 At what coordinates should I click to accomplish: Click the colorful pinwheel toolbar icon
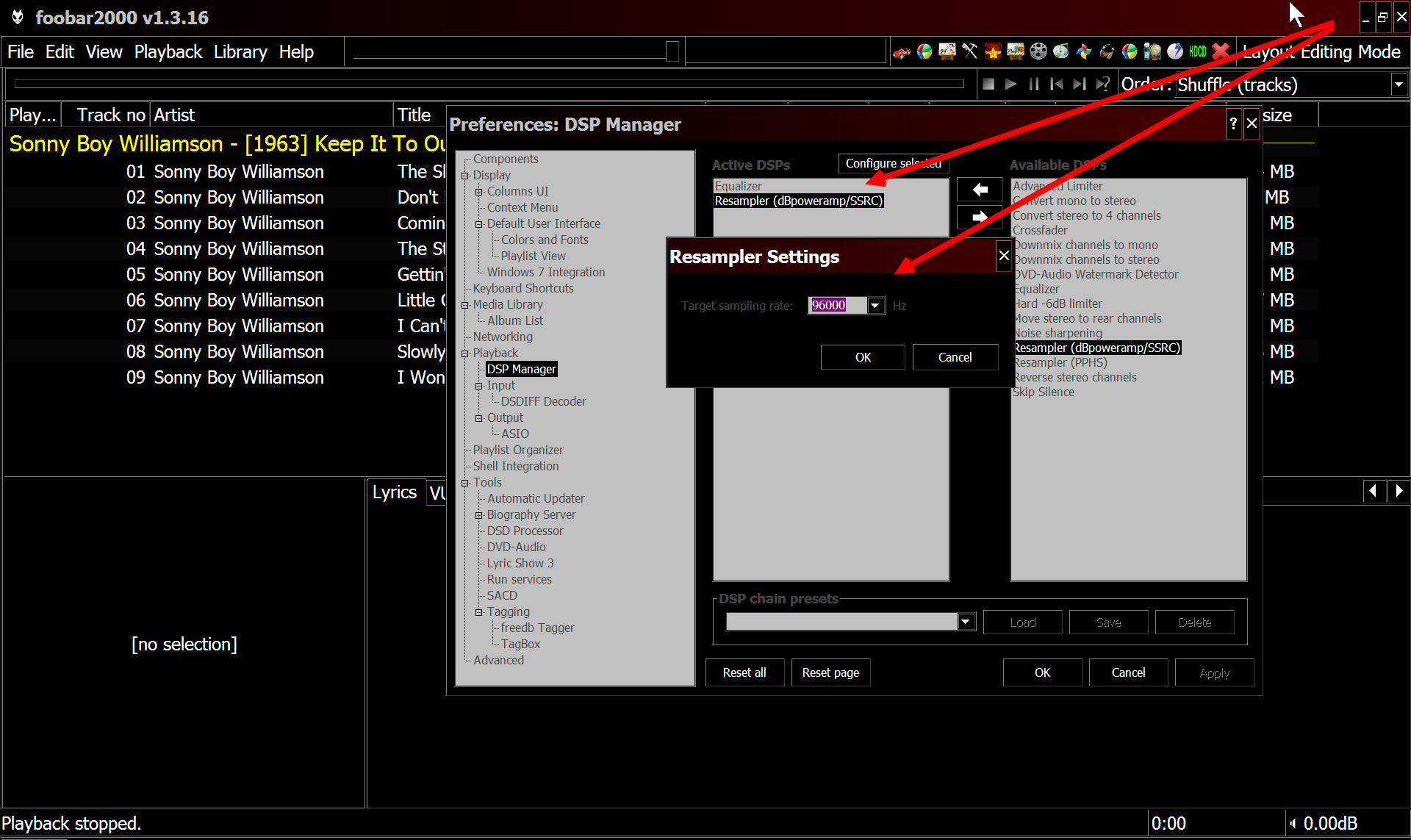point(1084,51)
